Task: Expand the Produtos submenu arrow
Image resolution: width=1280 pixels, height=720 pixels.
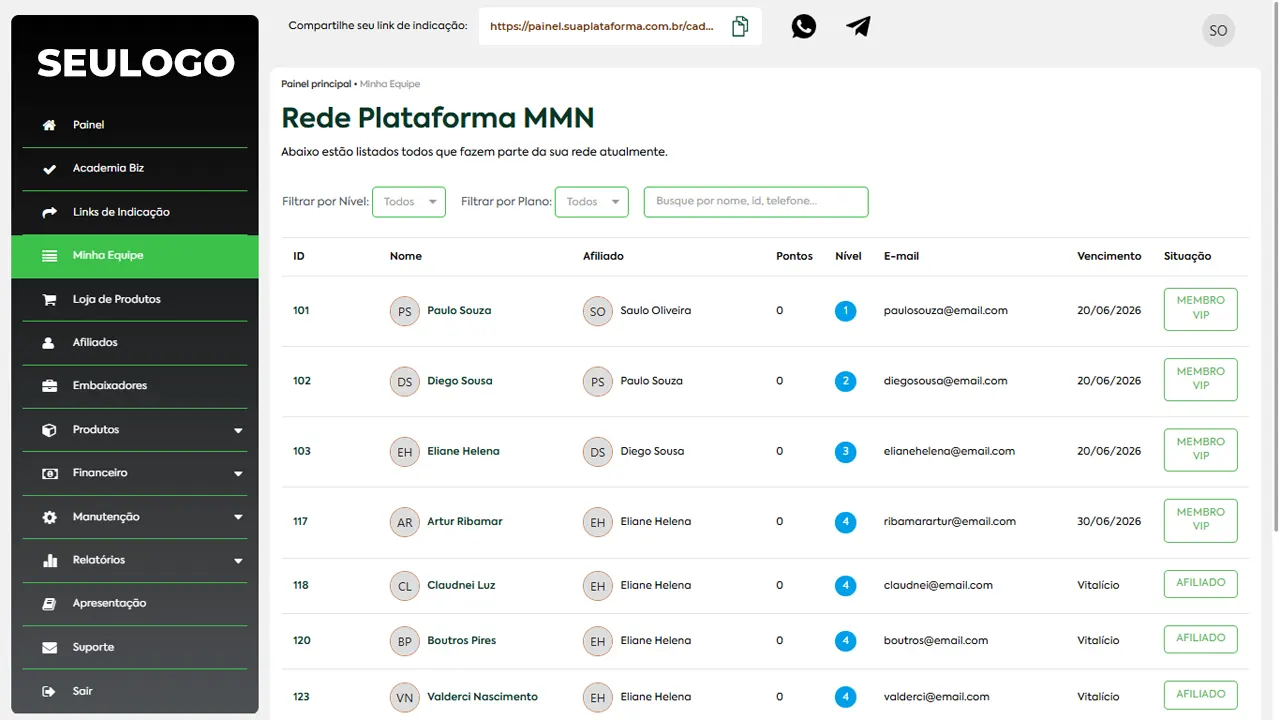Action: (238, 431)
